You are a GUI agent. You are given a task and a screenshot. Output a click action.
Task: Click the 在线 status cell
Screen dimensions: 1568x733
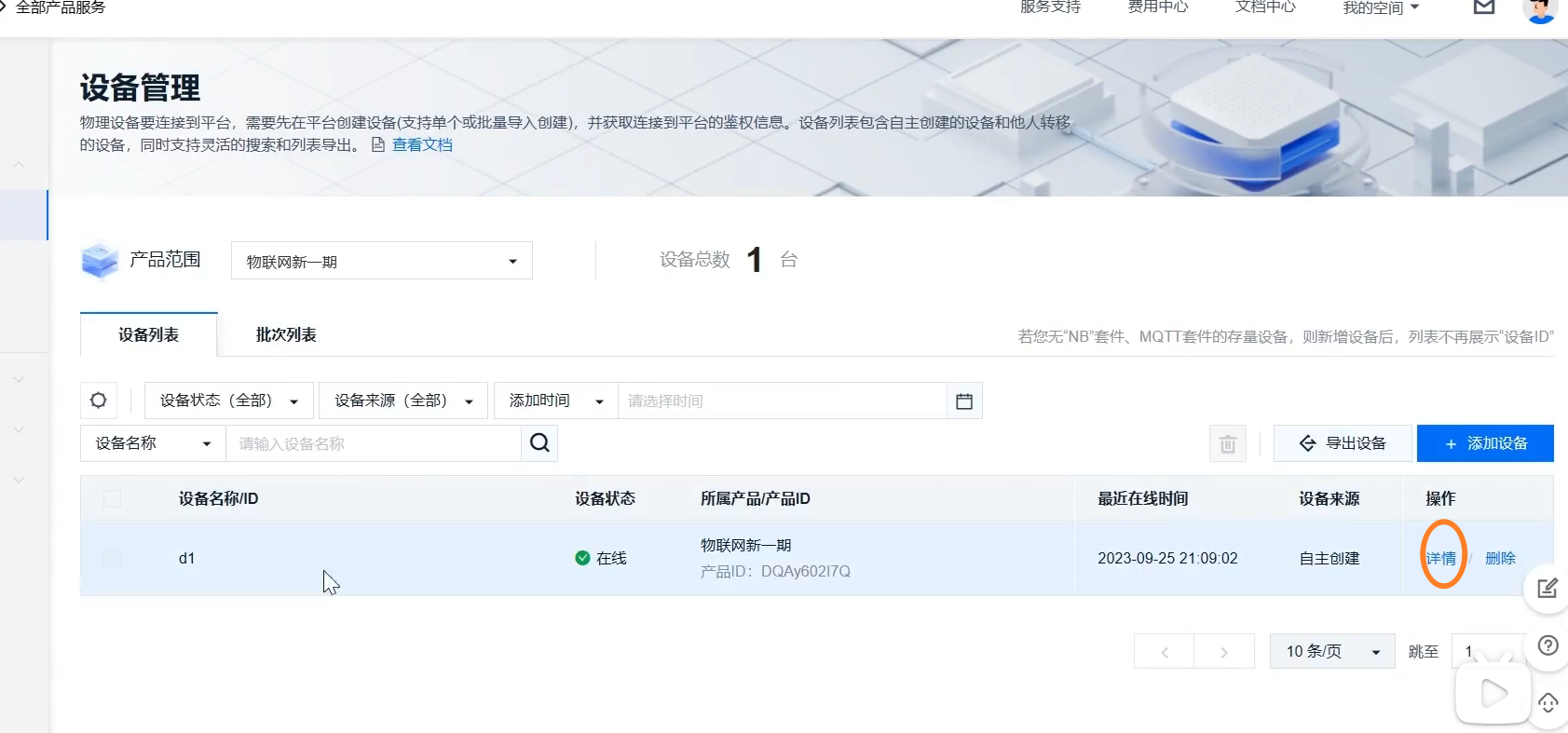(x=601, y=558)
